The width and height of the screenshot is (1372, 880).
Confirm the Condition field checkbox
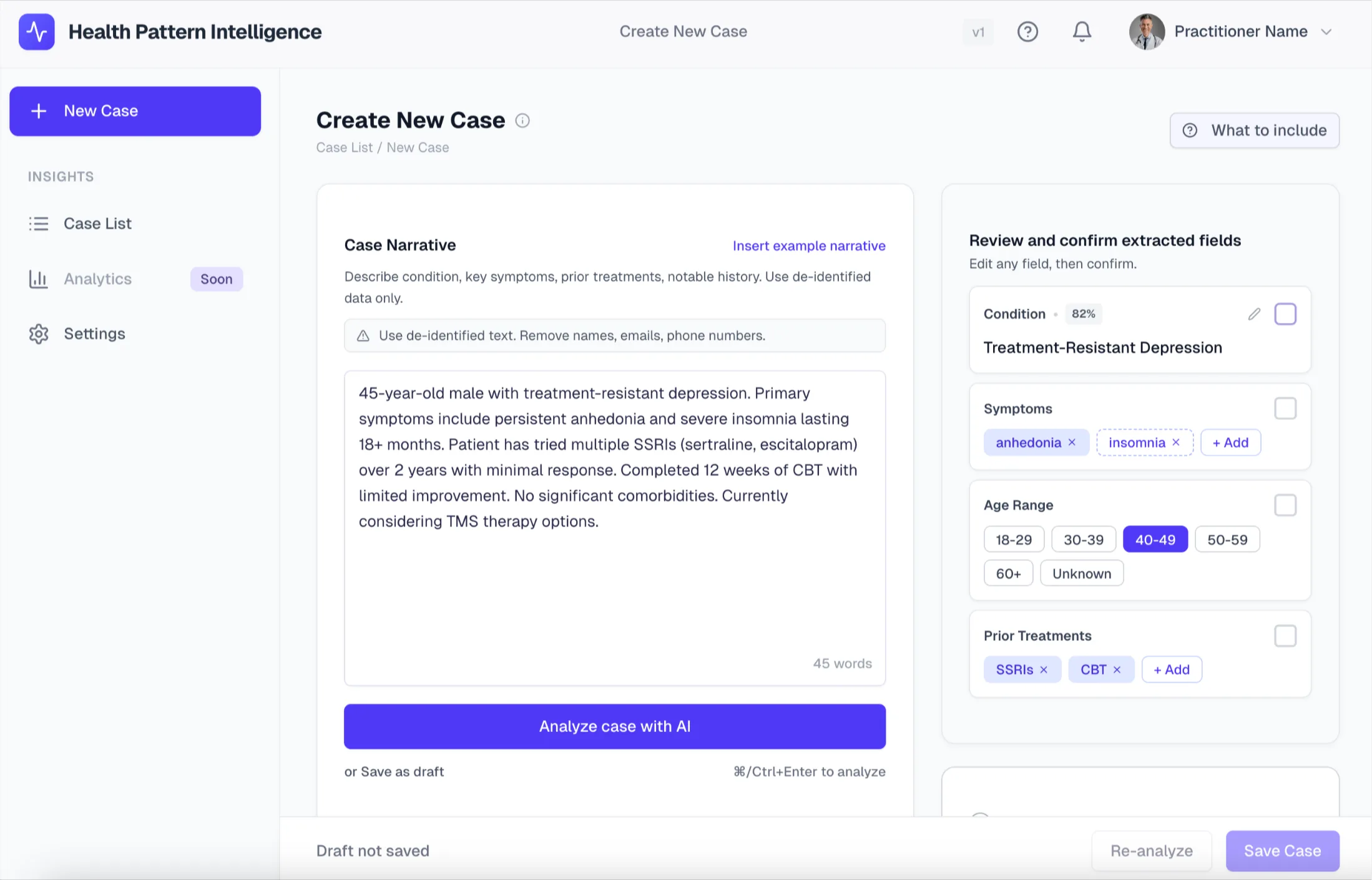1285,314
